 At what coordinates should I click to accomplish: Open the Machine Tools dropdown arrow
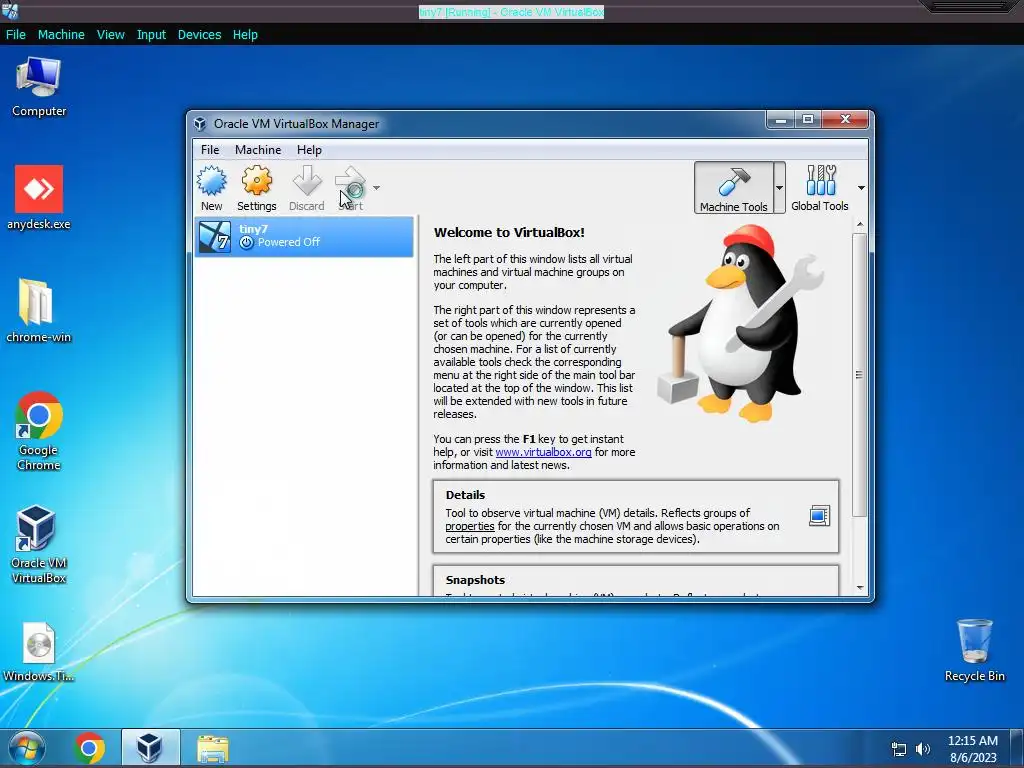tap(779, 188)
